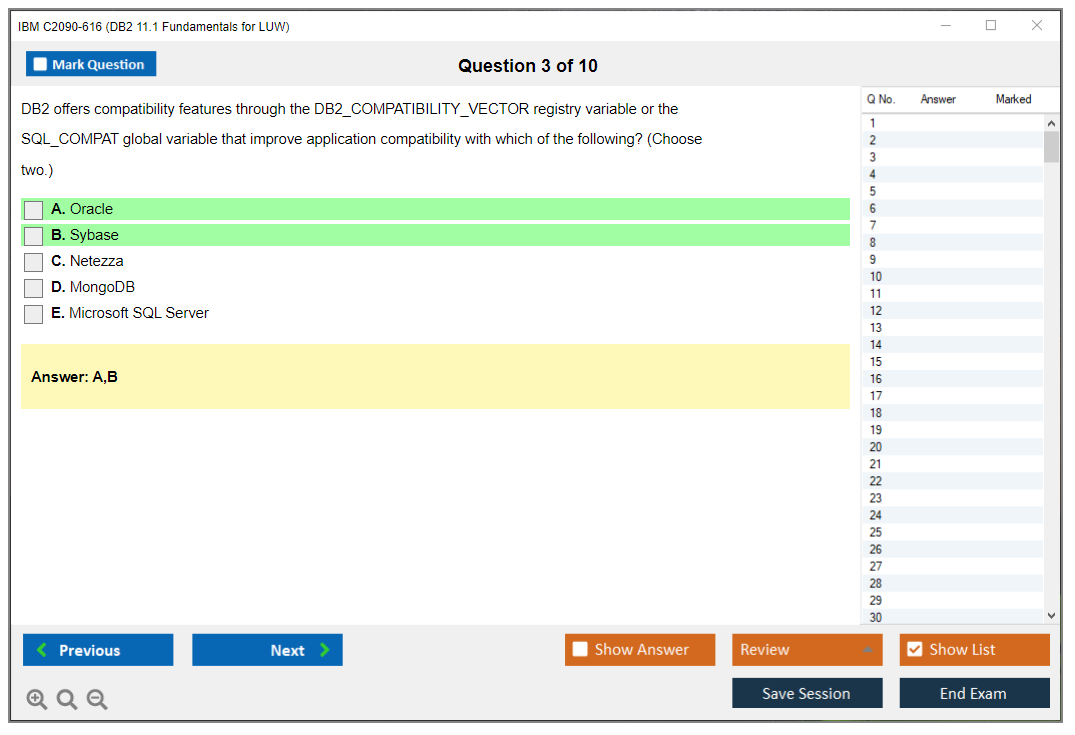1075x735 pixels.
Task: Click the Answer column header
Action: pyautogui.click(x=938, y=99)
